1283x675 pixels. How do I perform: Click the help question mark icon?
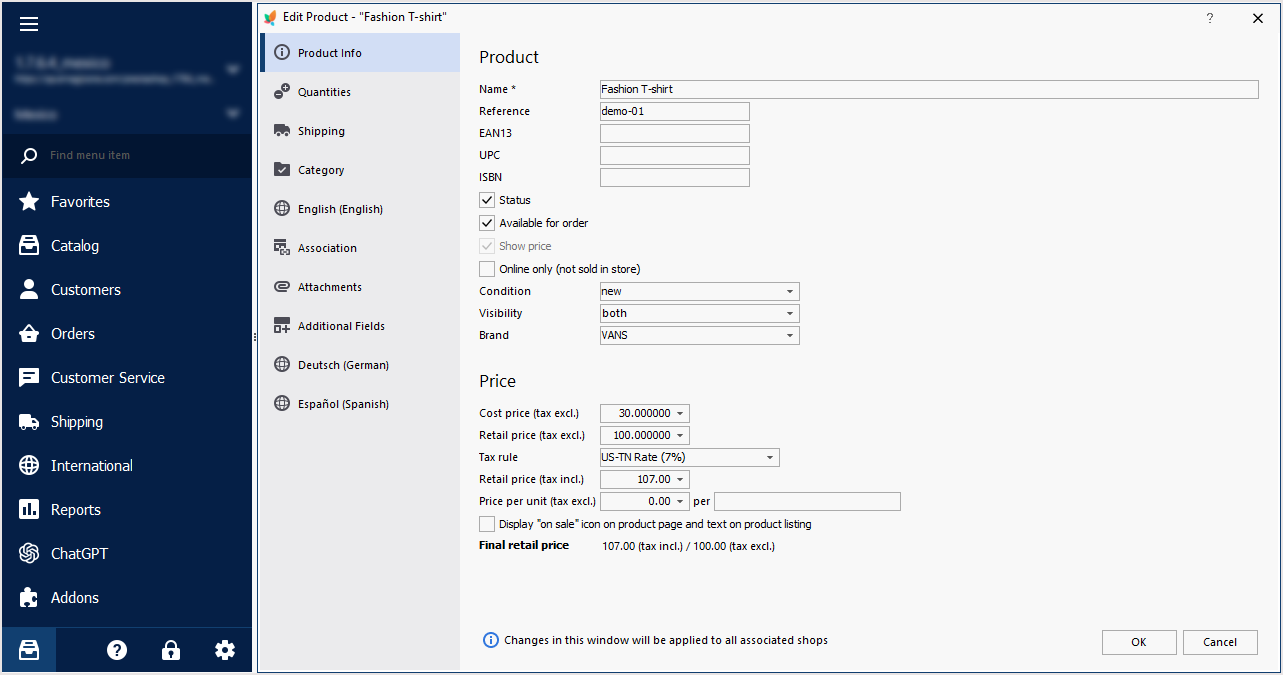[117, 650]
